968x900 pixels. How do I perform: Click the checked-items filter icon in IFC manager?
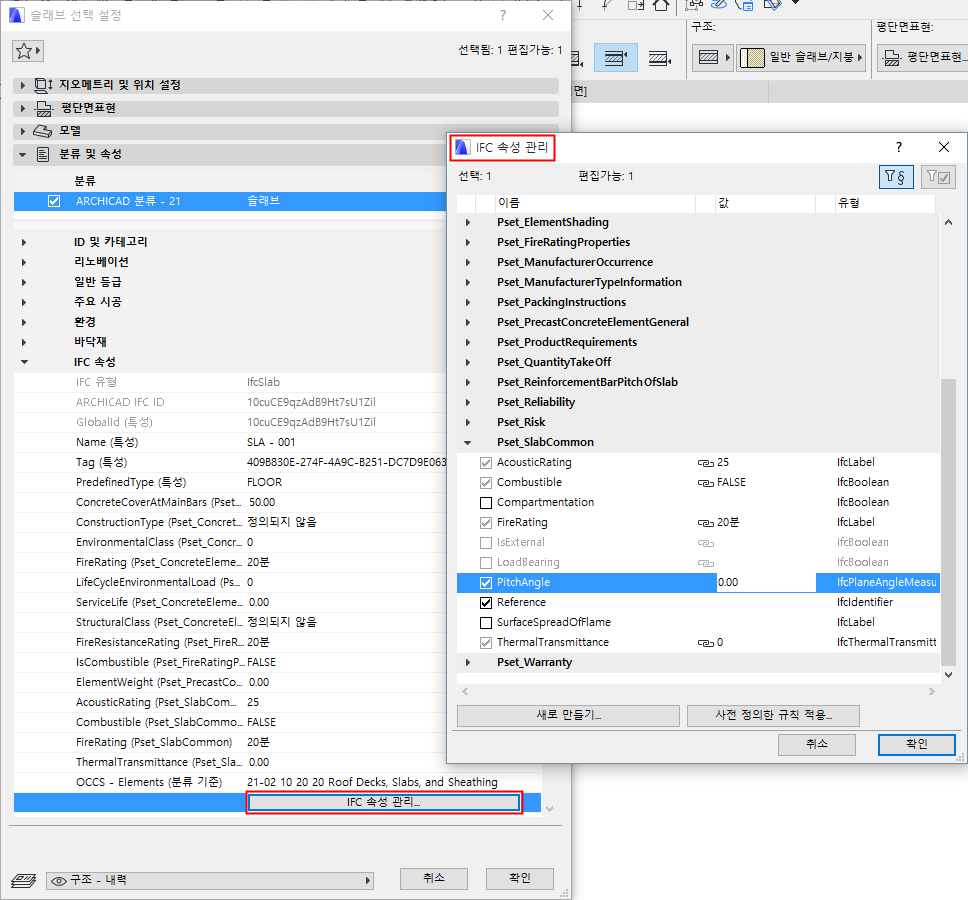point(938,176)
